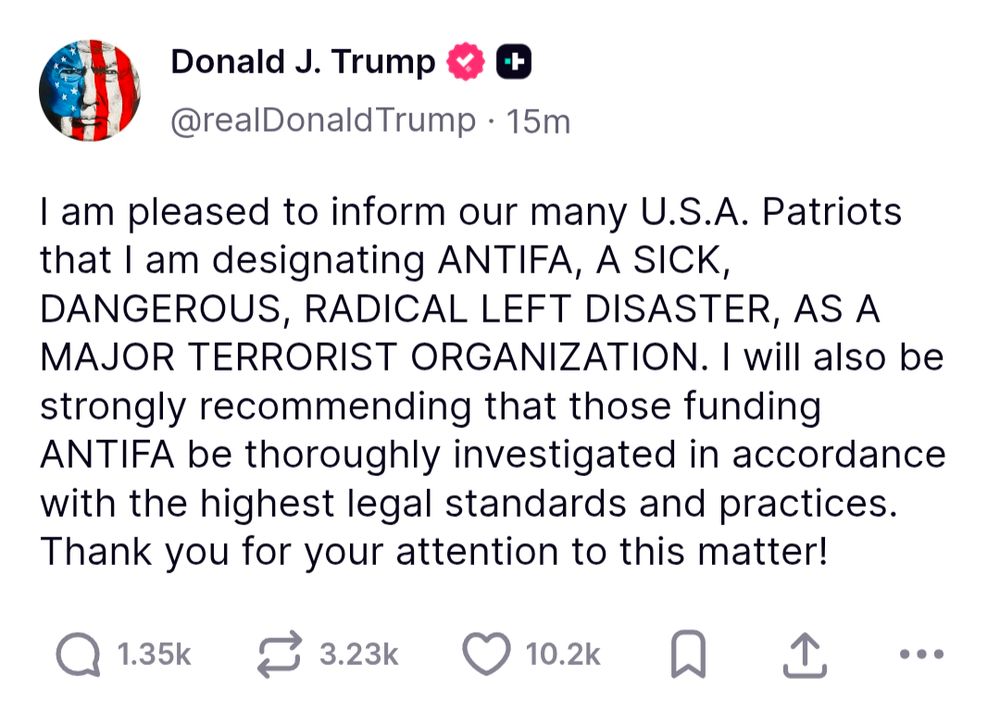Open Donald J. Trump's profile name
Image resolution: width=1000 pixels, height=716 pixels.
[305, 60]
